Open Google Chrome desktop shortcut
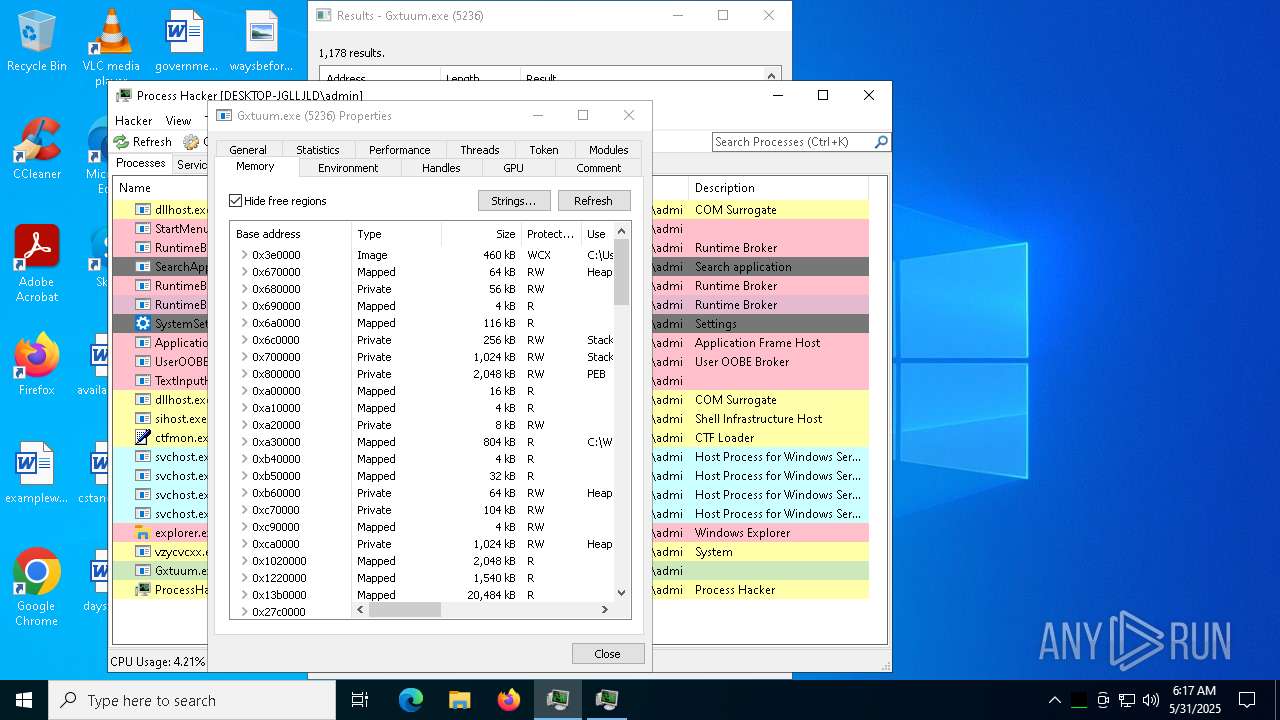The height and width of the screenshot is (720, 1280). point(36,588)
